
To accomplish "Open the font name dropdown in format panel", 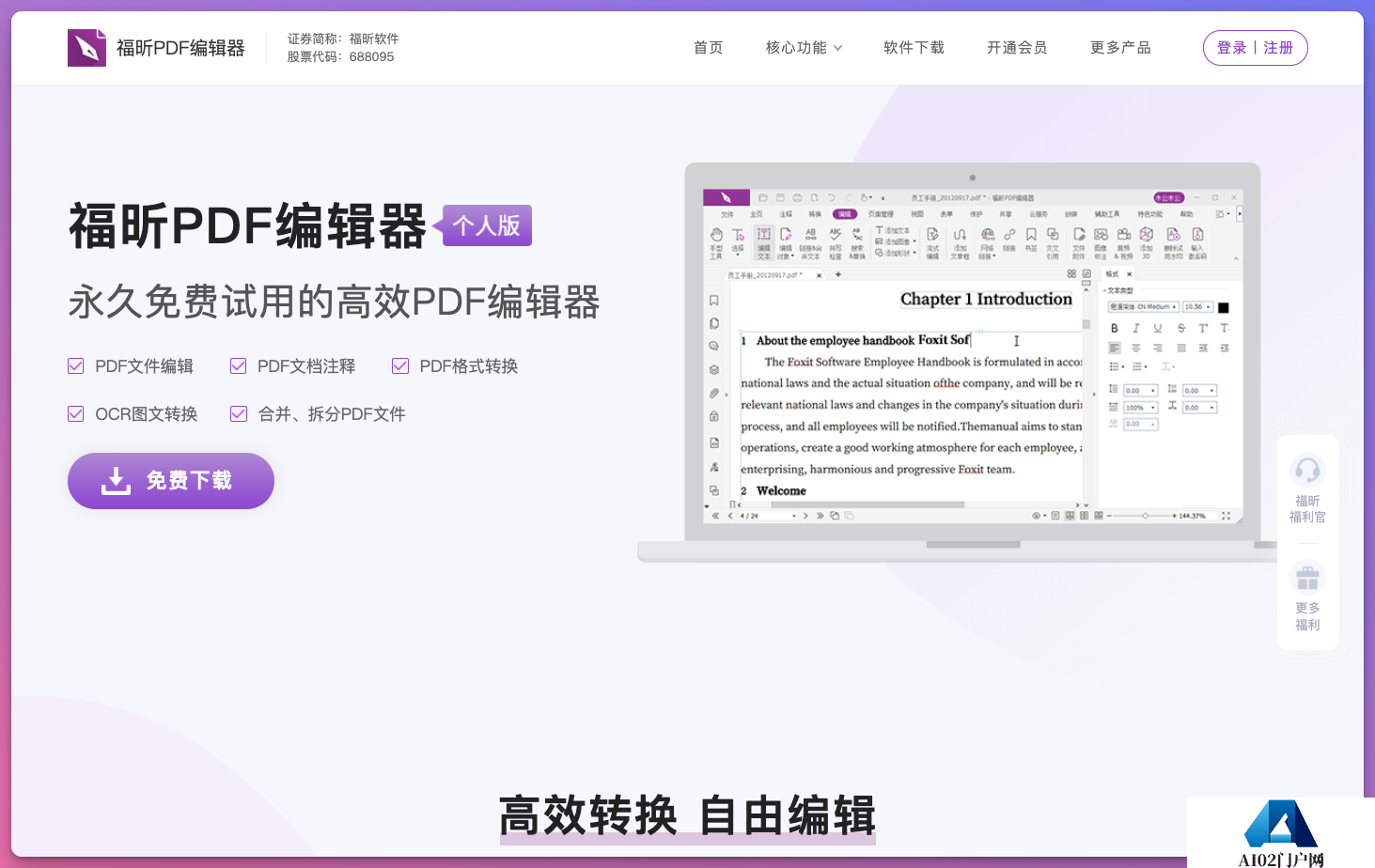I will (x=1144, y=307).
